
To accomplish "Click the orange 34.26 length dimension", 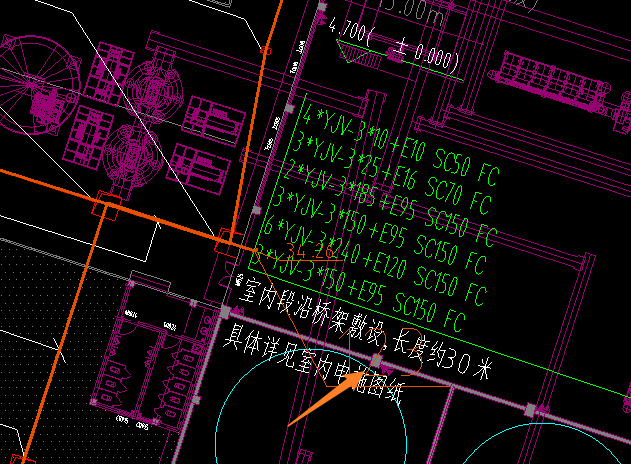I will pyautogui.click(x=311, y=251).
